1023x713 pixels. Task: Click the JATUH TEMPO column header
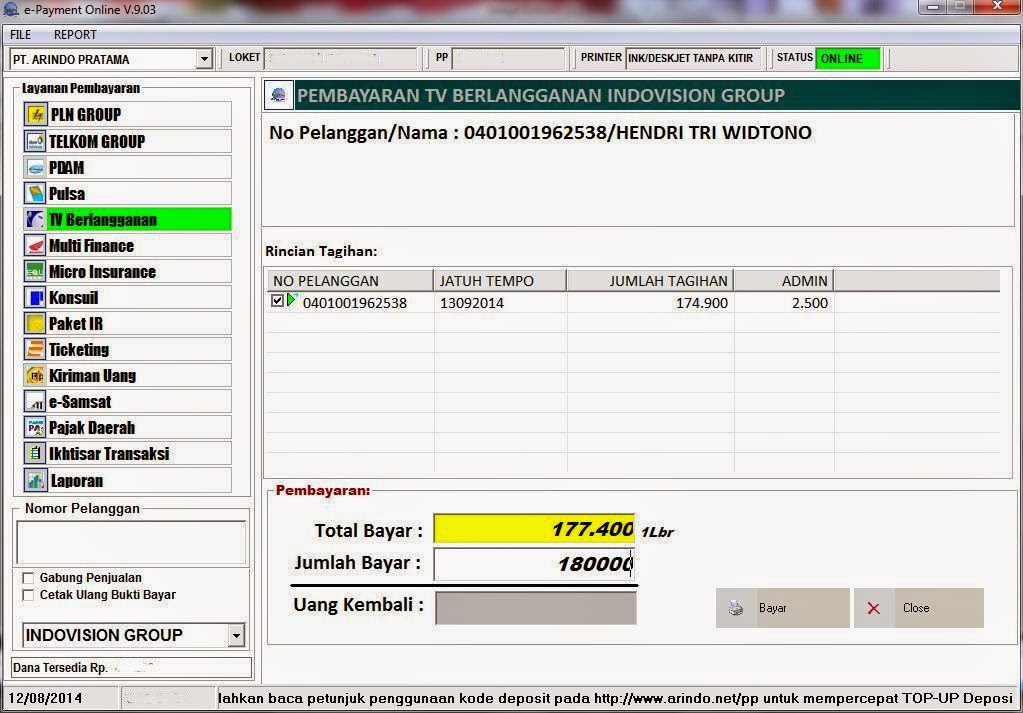(500, 281)
